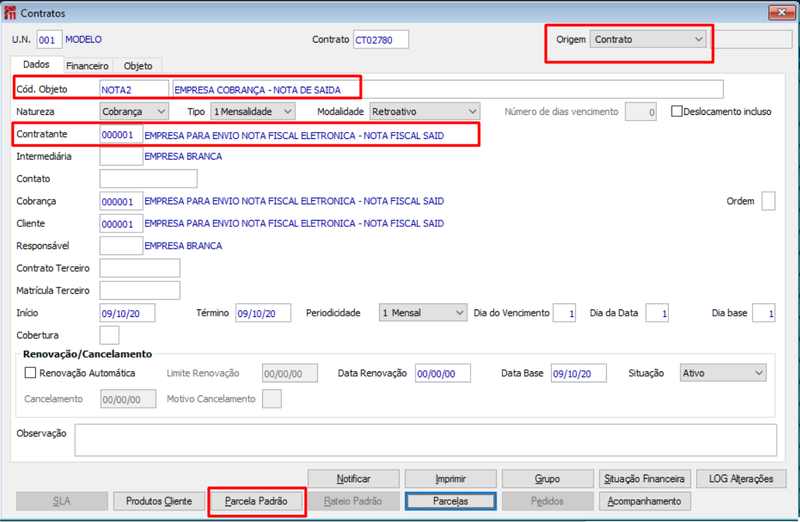
Task: Click the Renovação/Cancelamento group title
Action: point(87,354)
